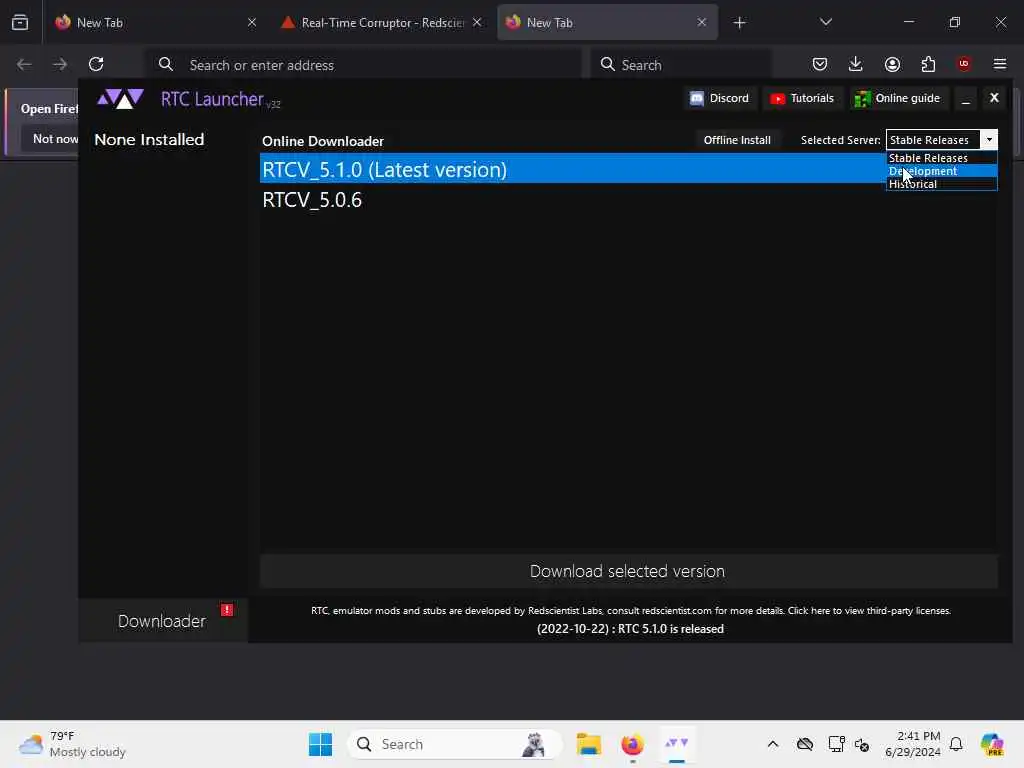Open Firefox from the taskbar
This screenshot has height=768, width=1024.
pyautogui.click(x=632, y=744)
